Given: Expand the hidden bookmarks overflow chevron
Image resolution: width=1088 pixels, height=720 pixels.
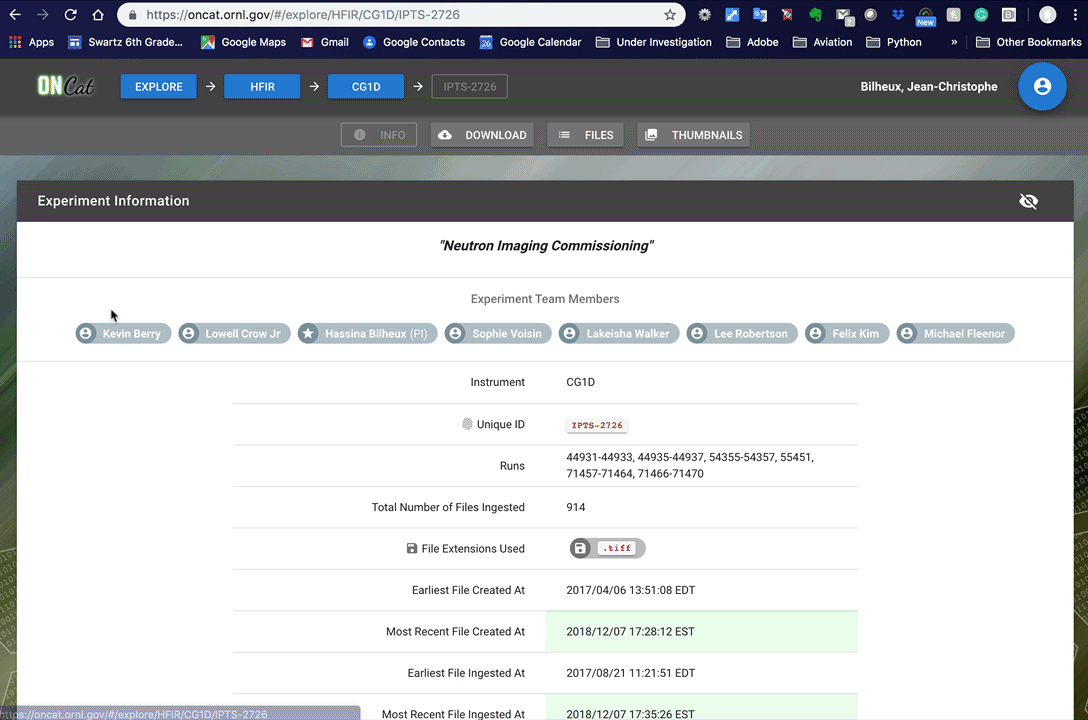Looking at the screenshot, I should click(954, 42).
